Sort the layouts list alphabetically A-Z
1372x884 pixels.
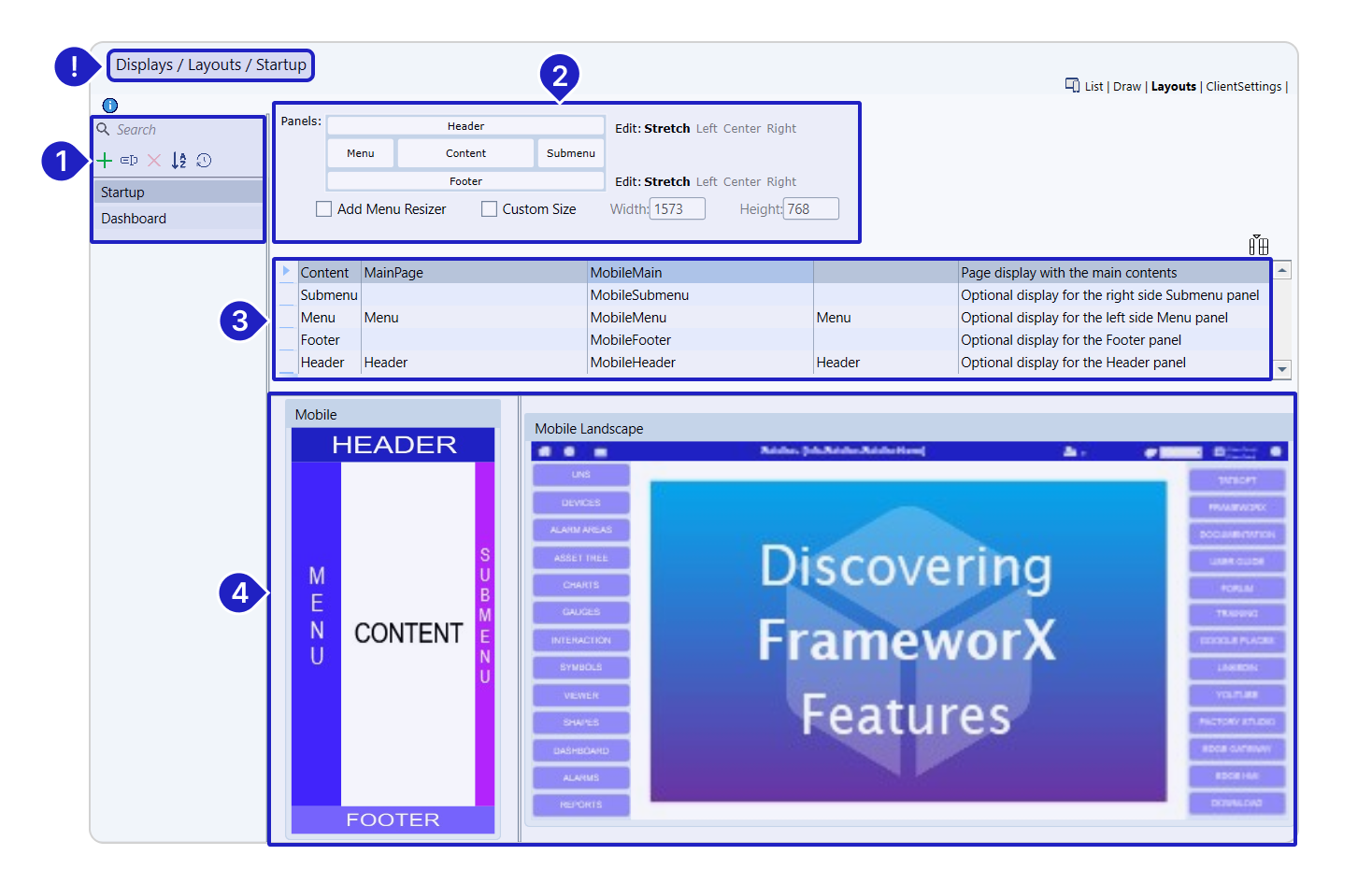coord(179,161)
